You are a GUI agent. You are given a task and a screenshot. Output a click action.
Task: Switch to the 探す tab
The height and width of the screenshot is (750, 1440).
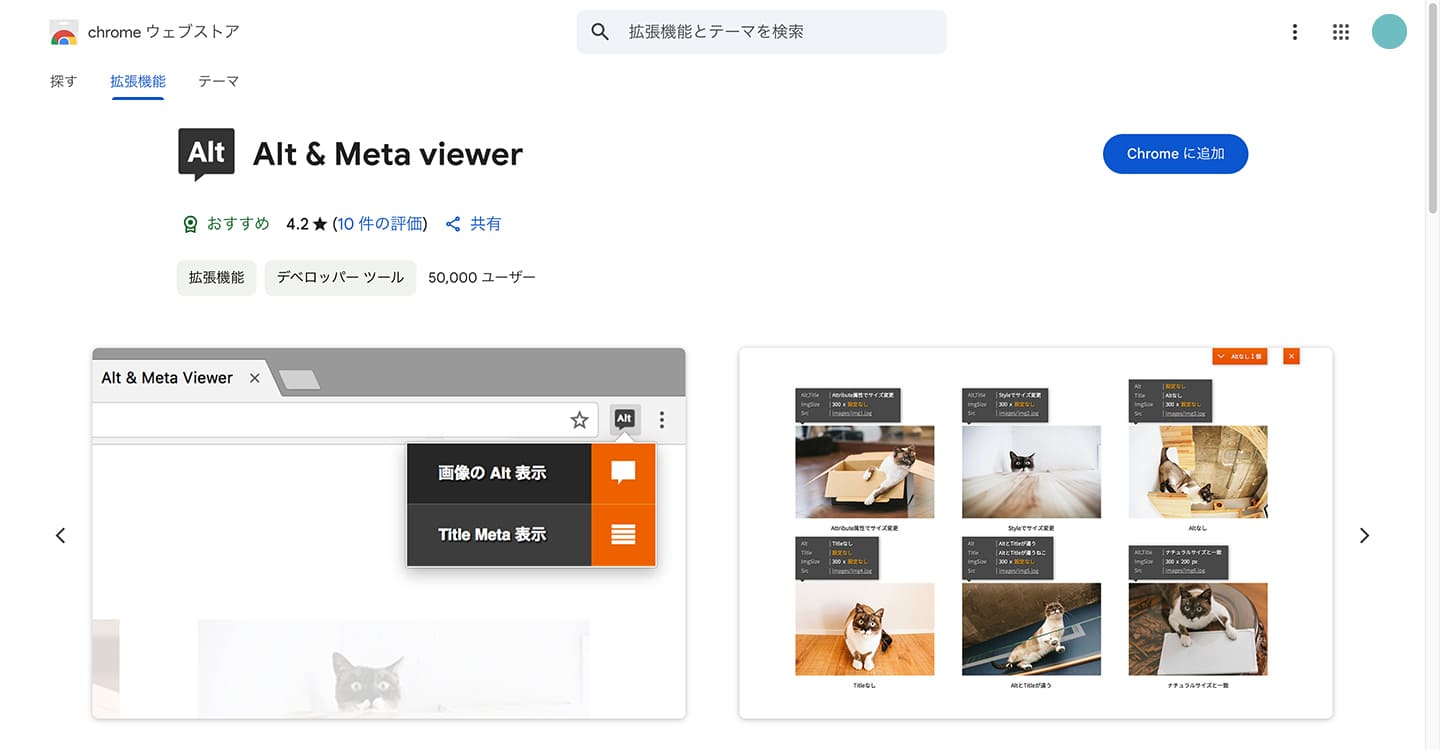[x=63, y=81]
